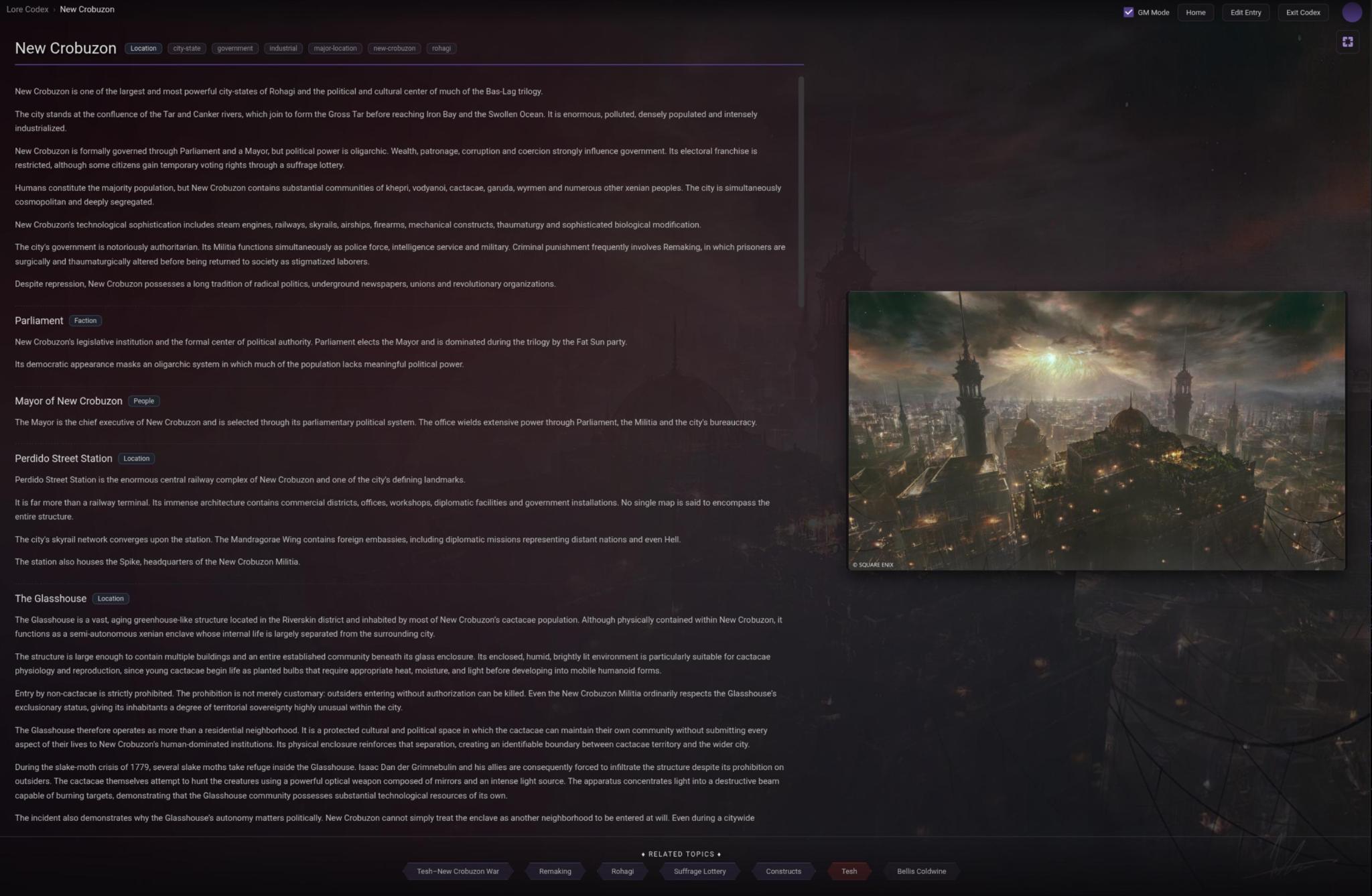Image resolution: width=1372 pixels, height=896 pixels.
Task: Click the fullscreen expand icon
Action: 1347,42
